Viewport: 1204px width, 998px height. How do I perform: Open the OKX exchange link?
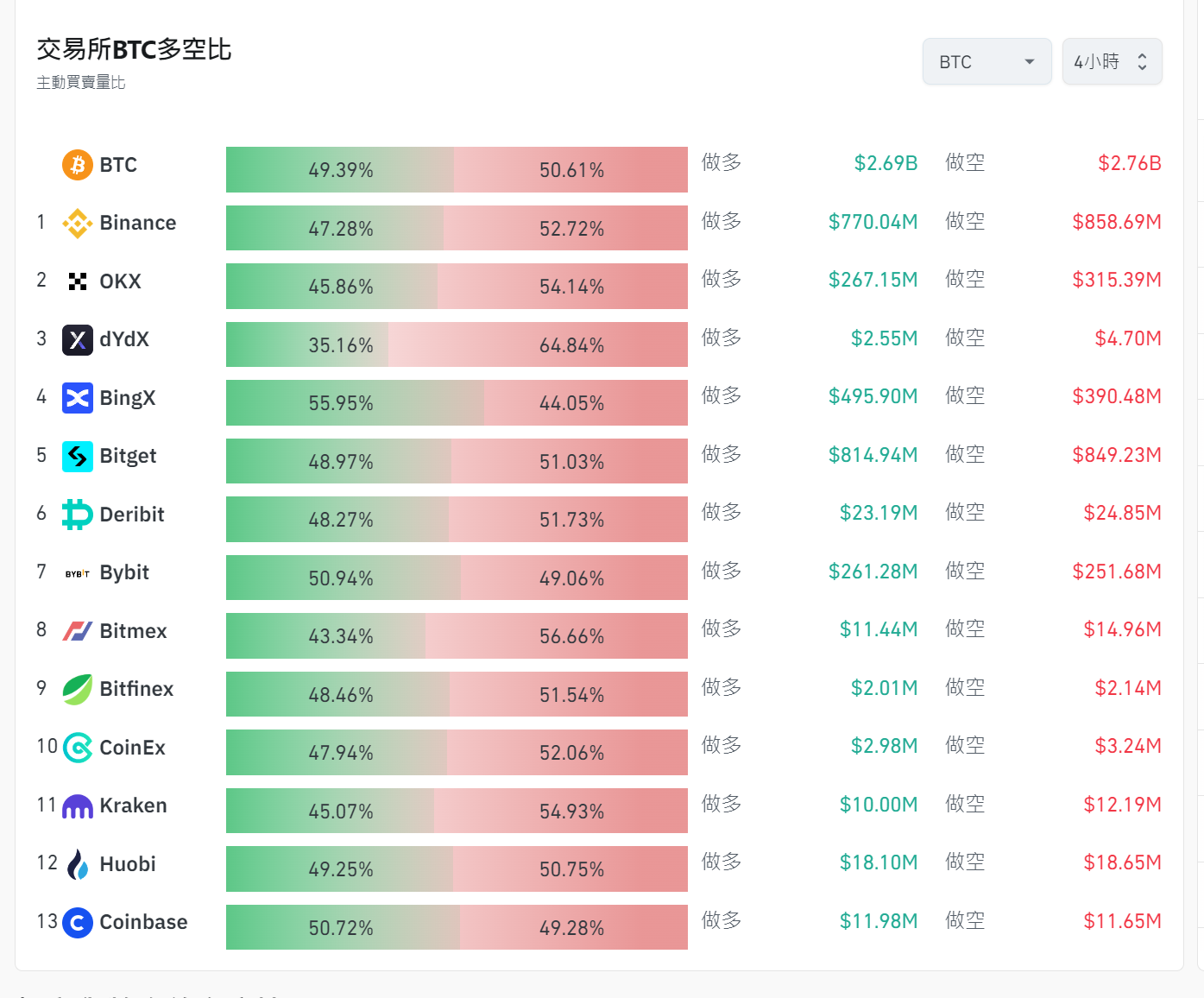120,281
